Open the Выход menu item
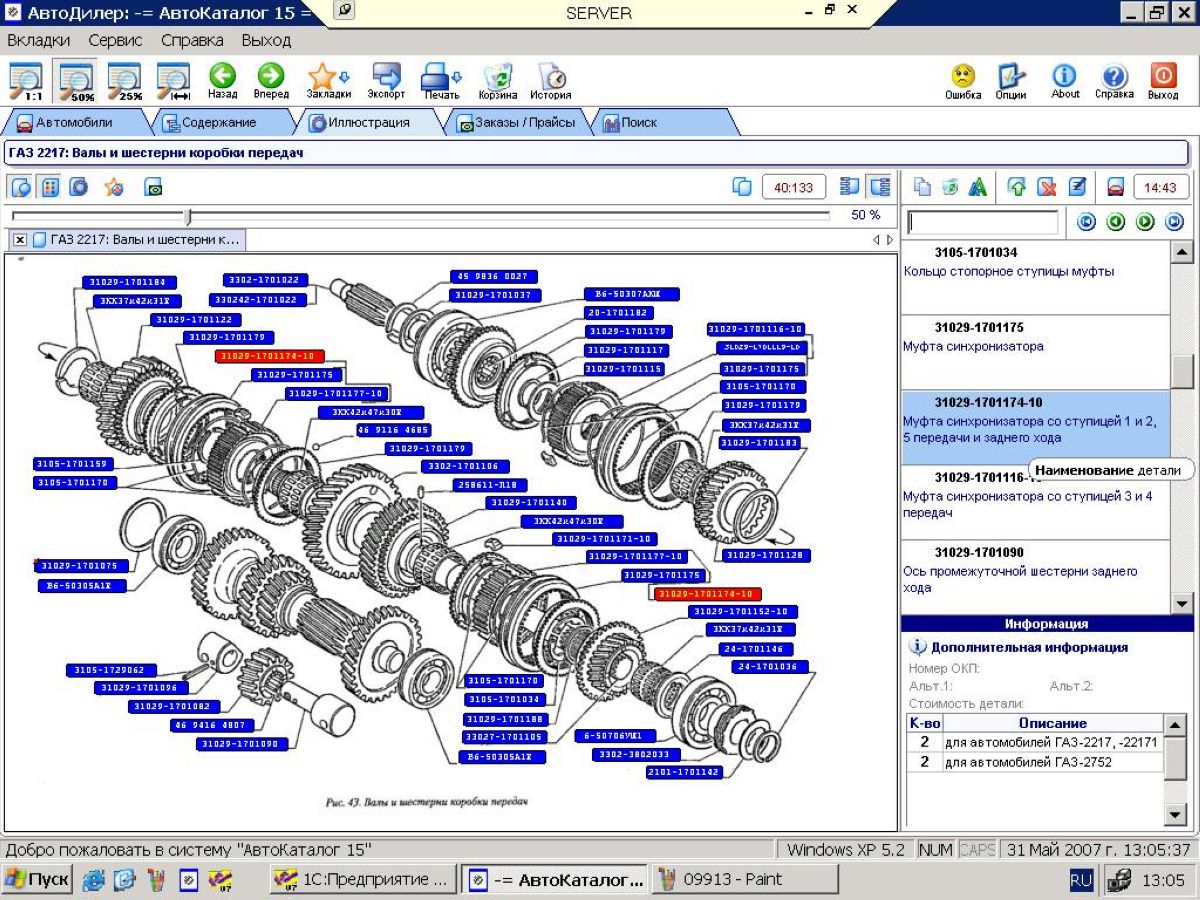Image resolution: width=1200 pixels, height=900 pixels. click(266, 41)
